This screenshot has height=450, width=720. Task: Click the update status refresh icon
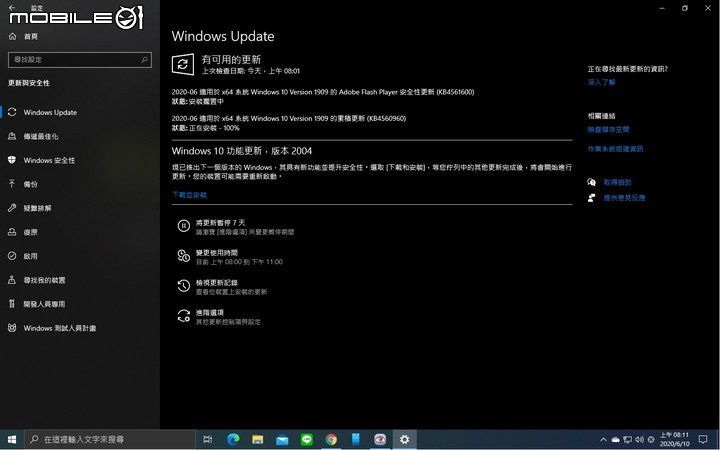(x=183, y=64)
